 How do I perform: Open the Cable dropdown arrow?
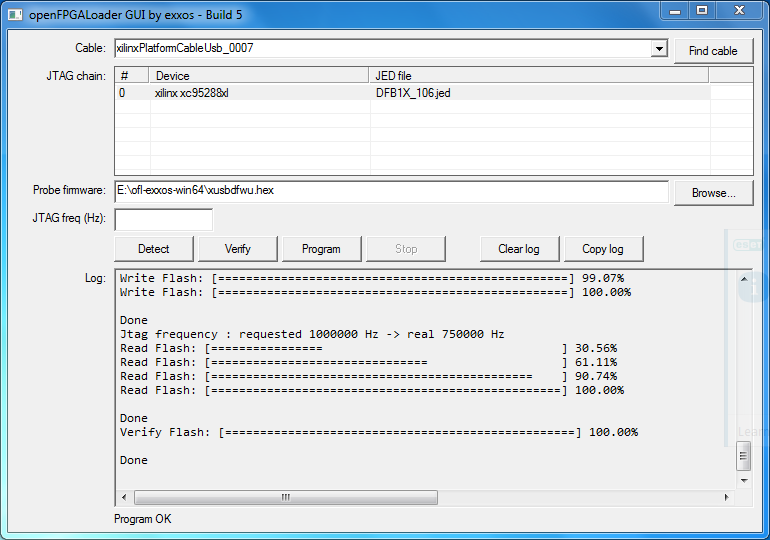(x=659, y=48)
